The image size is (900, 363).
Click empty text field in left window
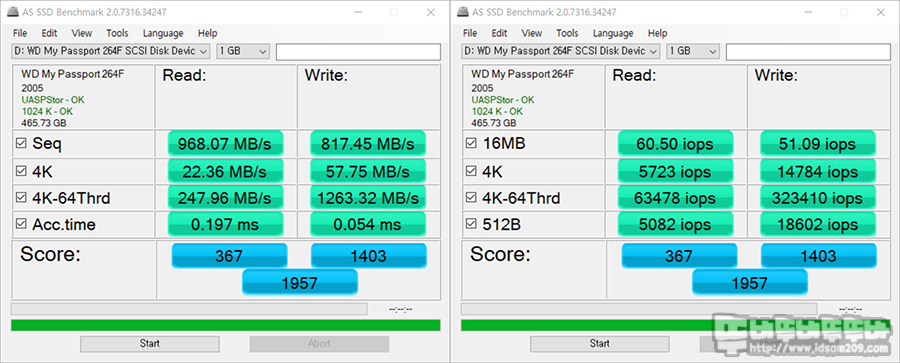358,52
